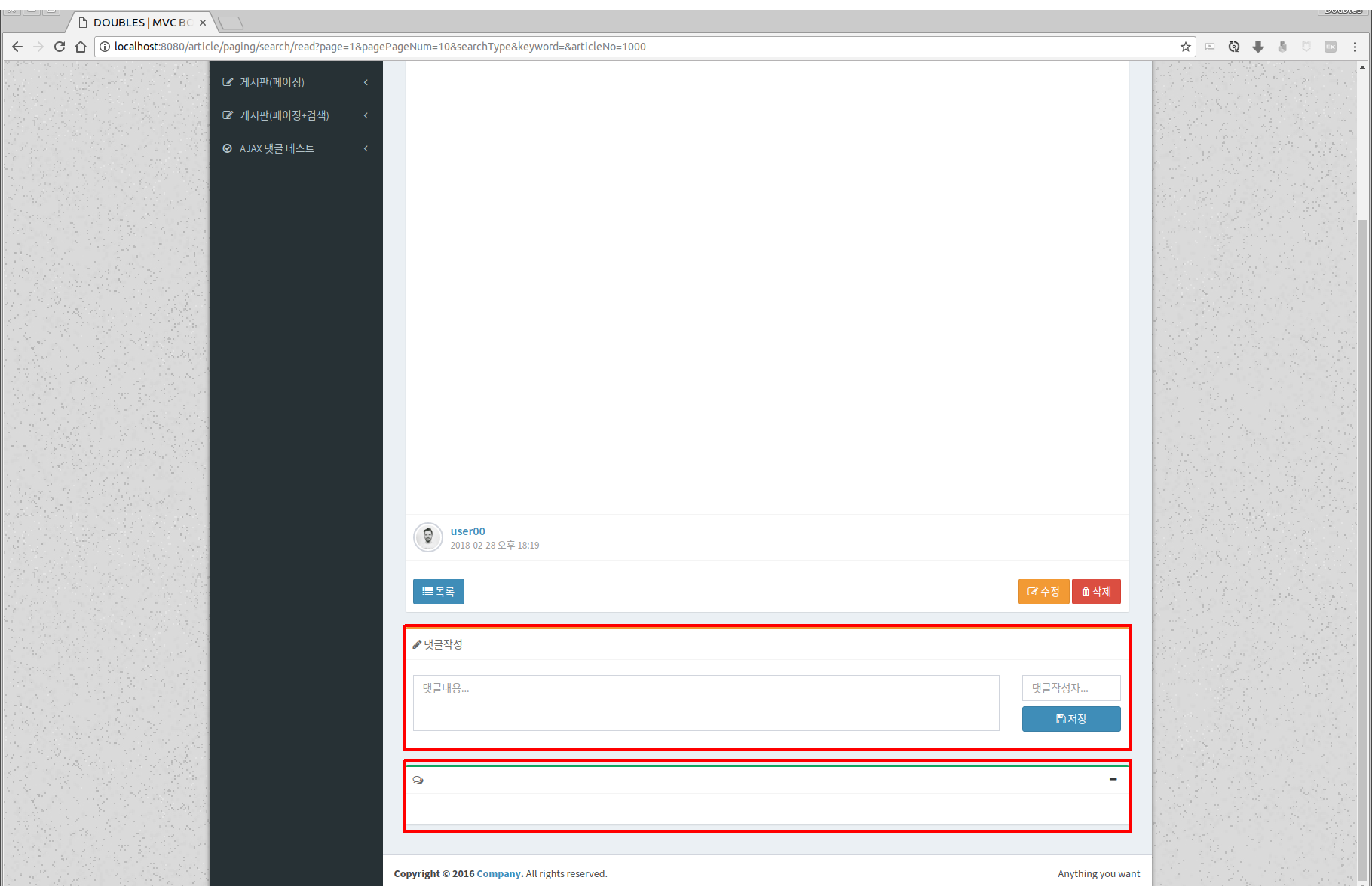View site information icon in address bar

coord(105,47)
